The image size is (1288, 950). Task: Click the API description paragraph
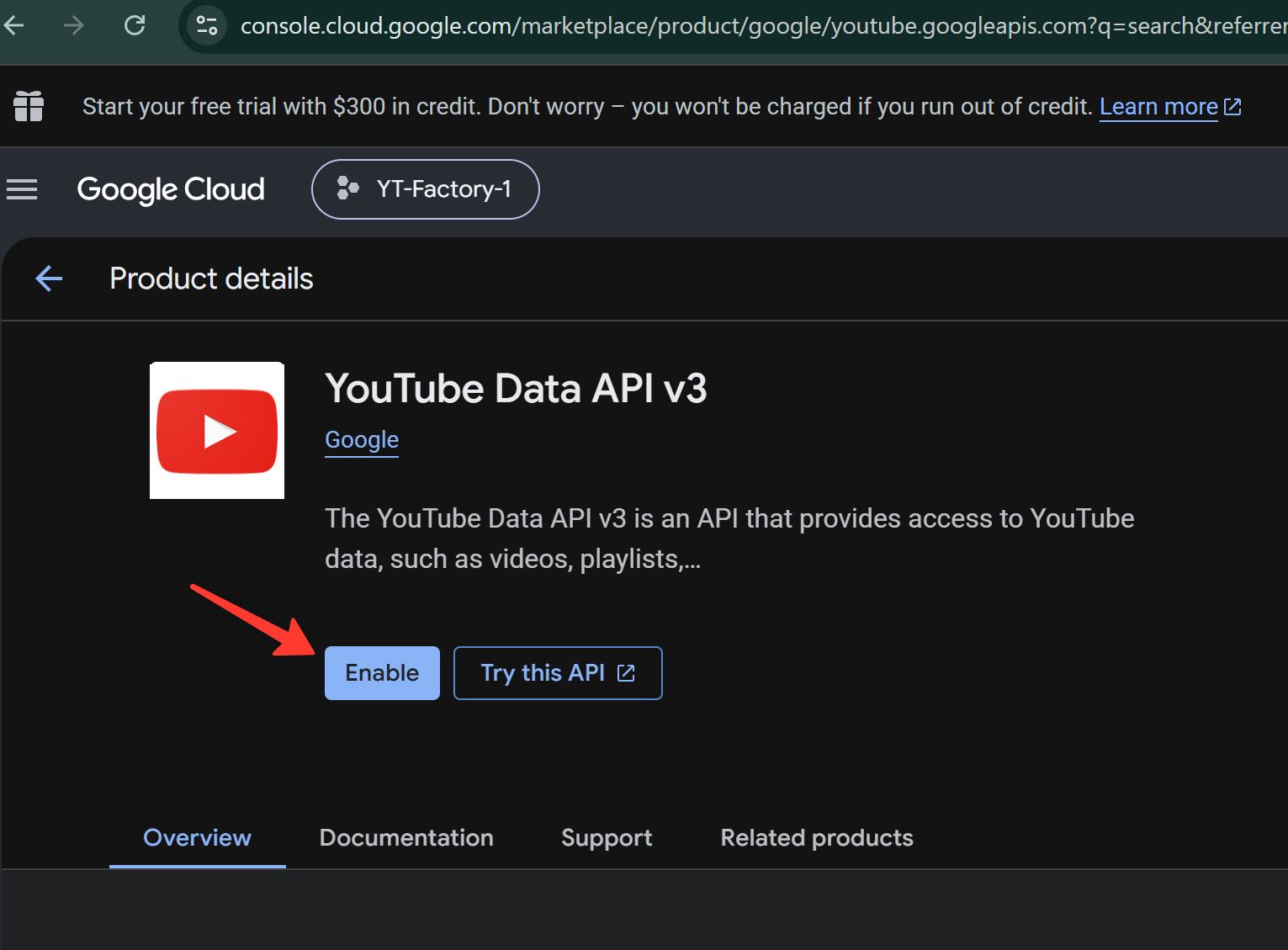click(729, 539)
